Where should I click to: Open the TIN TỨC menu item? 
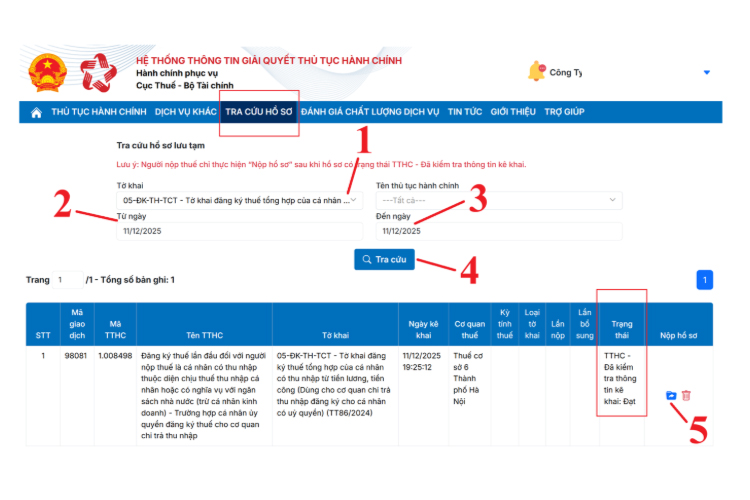click(x=465, y=112)
